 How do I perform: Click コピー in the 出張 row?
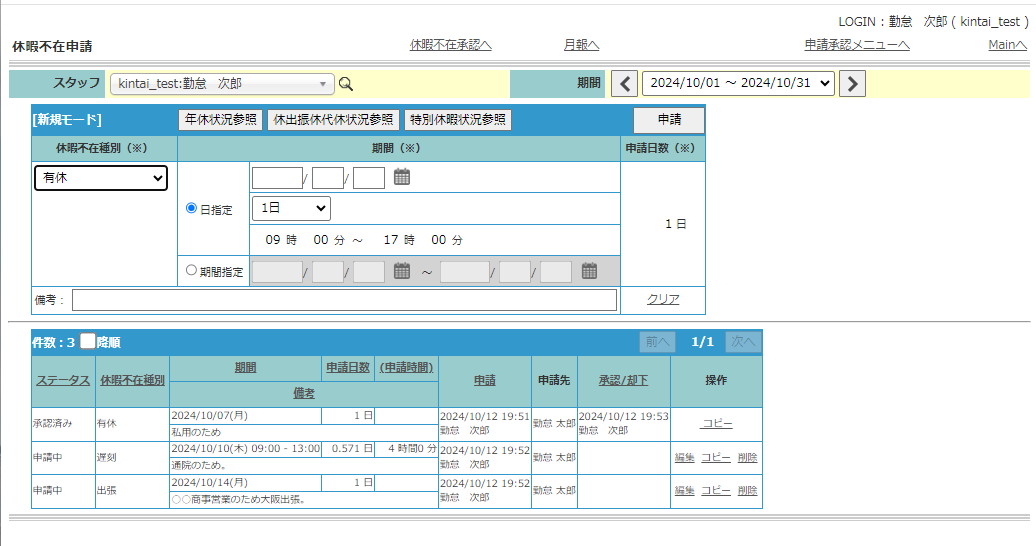point(716,490)
